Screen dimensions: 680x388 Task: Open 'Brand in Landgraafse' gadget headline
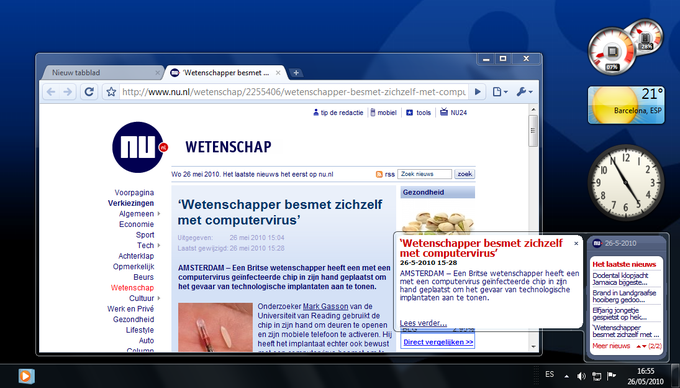coord(624,296)
